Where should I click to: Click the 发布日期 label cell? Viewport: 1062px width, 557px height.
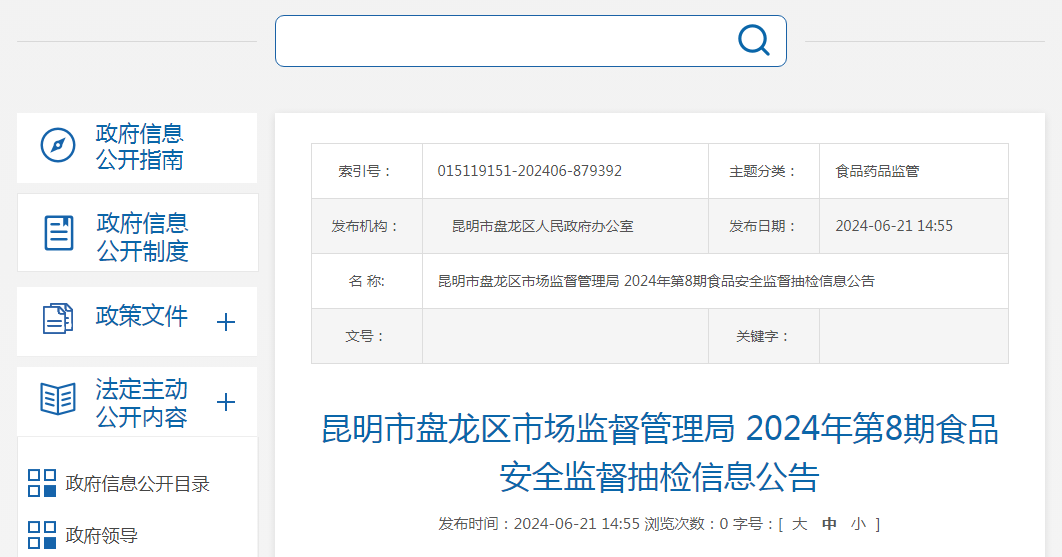[x=764, y=226]
